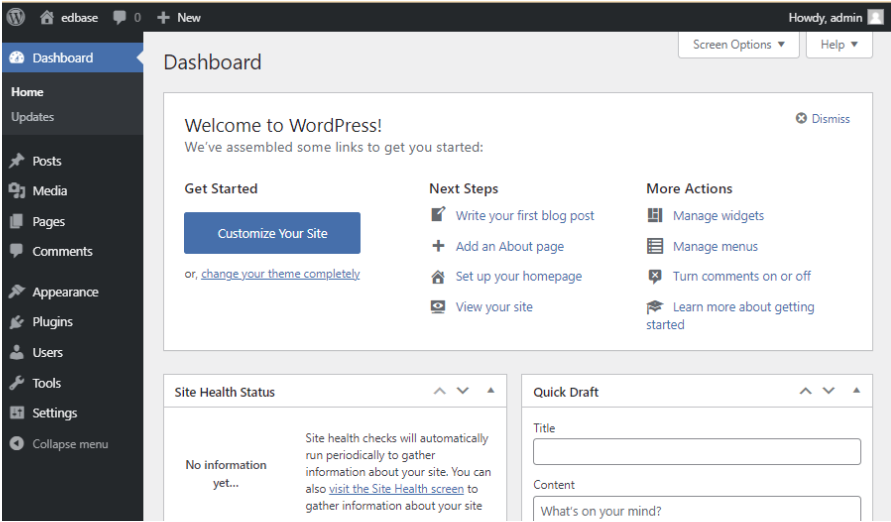891x522 pixels.
Task: Focus the What's on your mind content box
Action: click(x=697, y=509)
